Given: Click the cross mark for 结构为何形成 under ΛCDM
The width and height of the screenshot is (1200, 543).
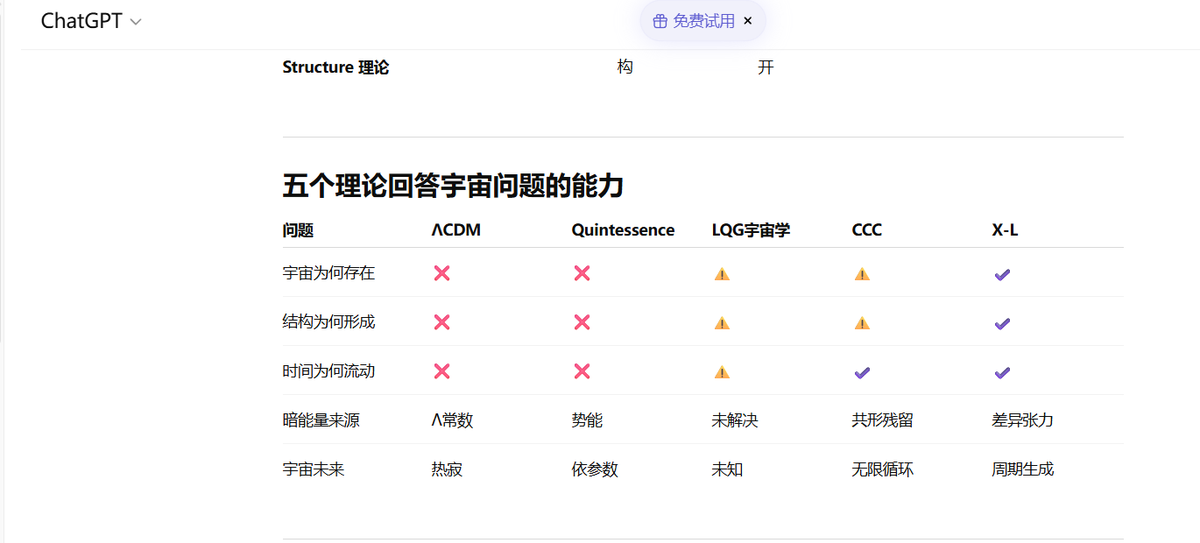Looking at the screenshot, I should point(441,322).
